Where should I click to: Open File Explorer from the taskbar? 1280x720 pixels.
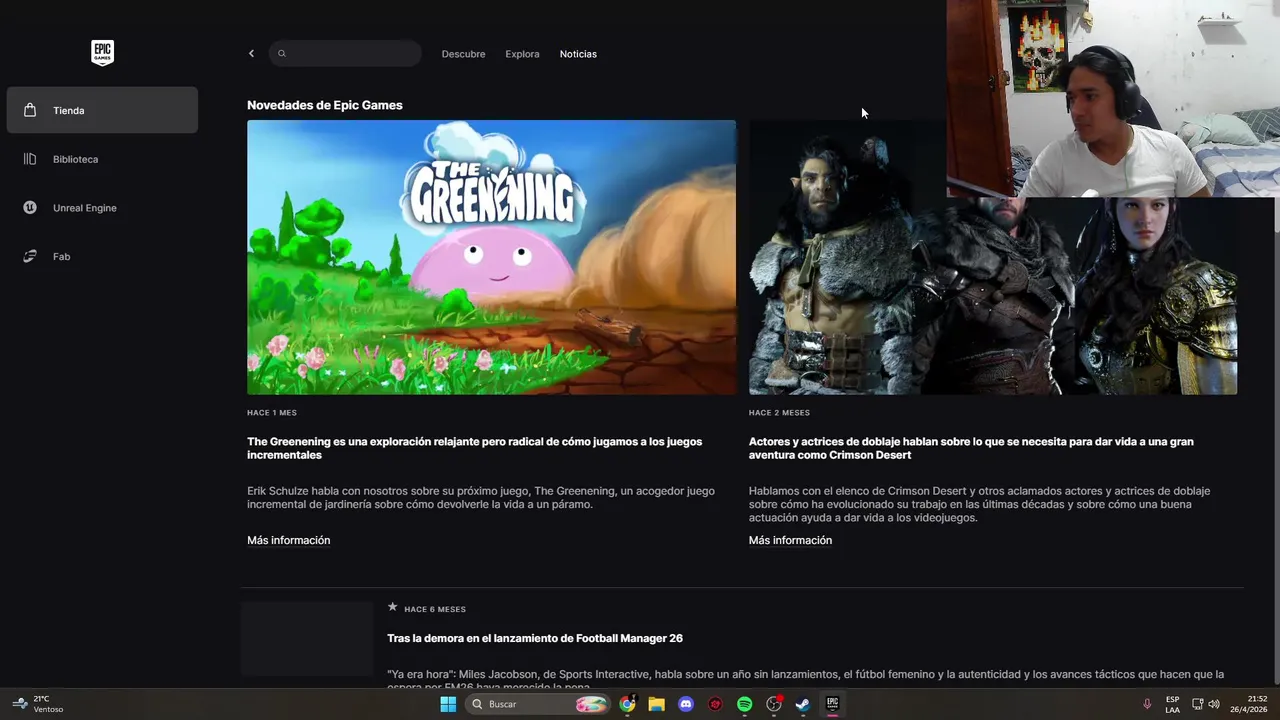pos(656,704)
